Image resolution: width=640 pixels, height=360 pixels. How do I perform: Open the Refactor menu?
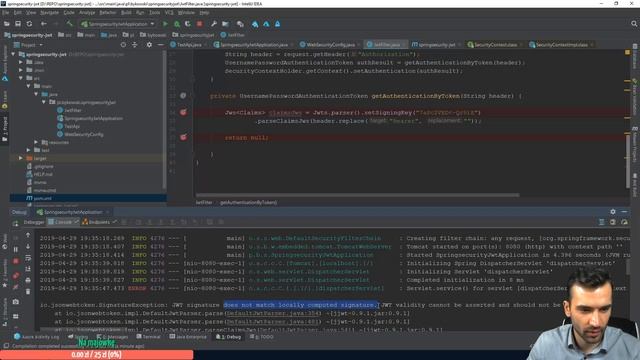tap(107, 13)
